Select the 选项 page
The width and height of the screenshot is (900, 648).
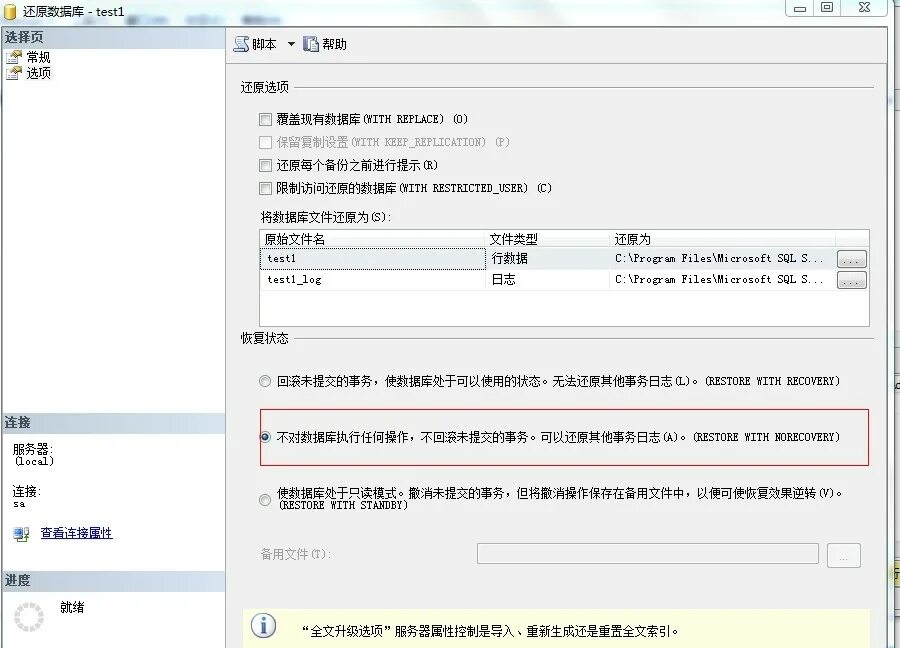tap(38, 73)
